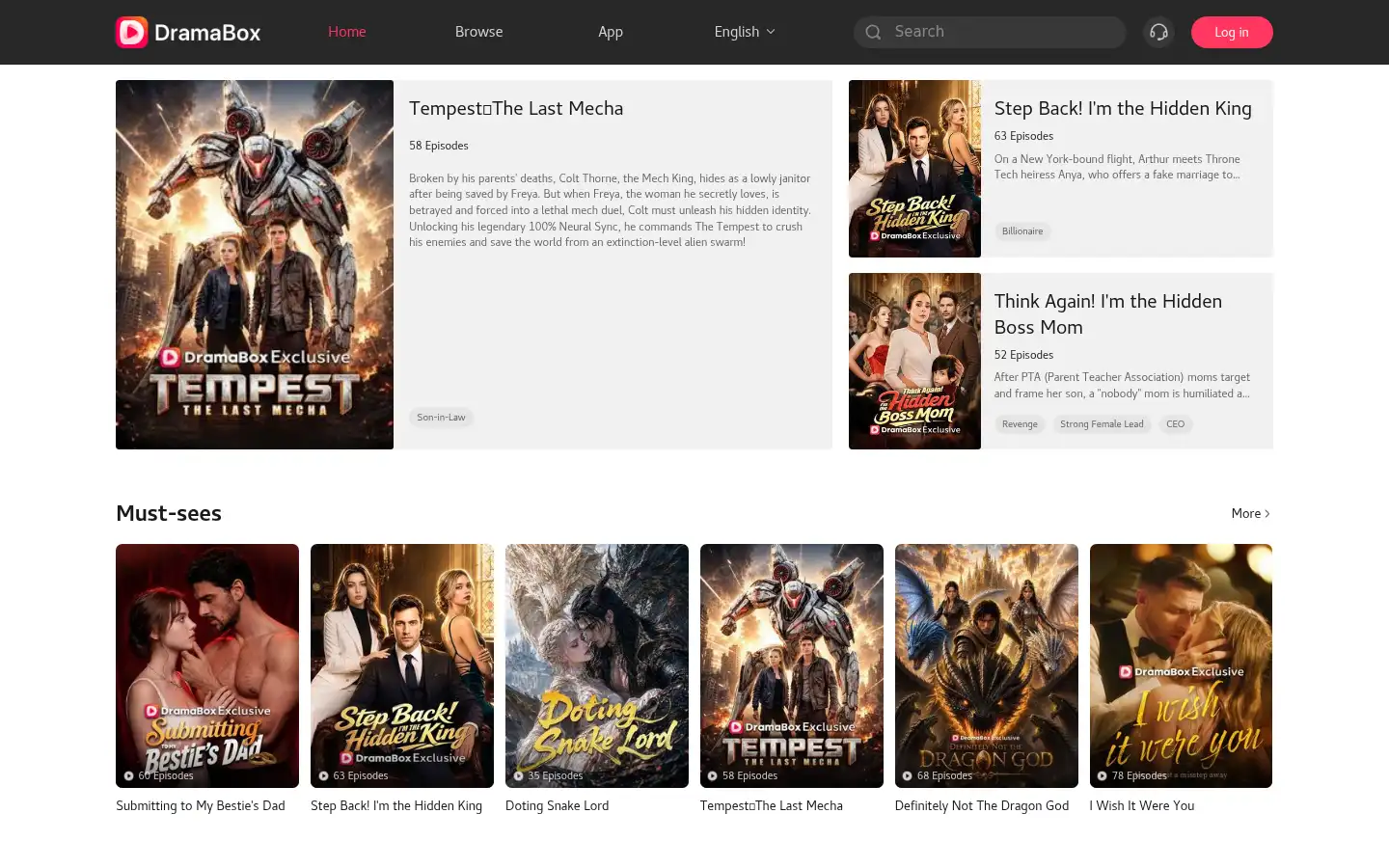
Task: Click play icon beside 35 Episodes
Action: (518, 775)
